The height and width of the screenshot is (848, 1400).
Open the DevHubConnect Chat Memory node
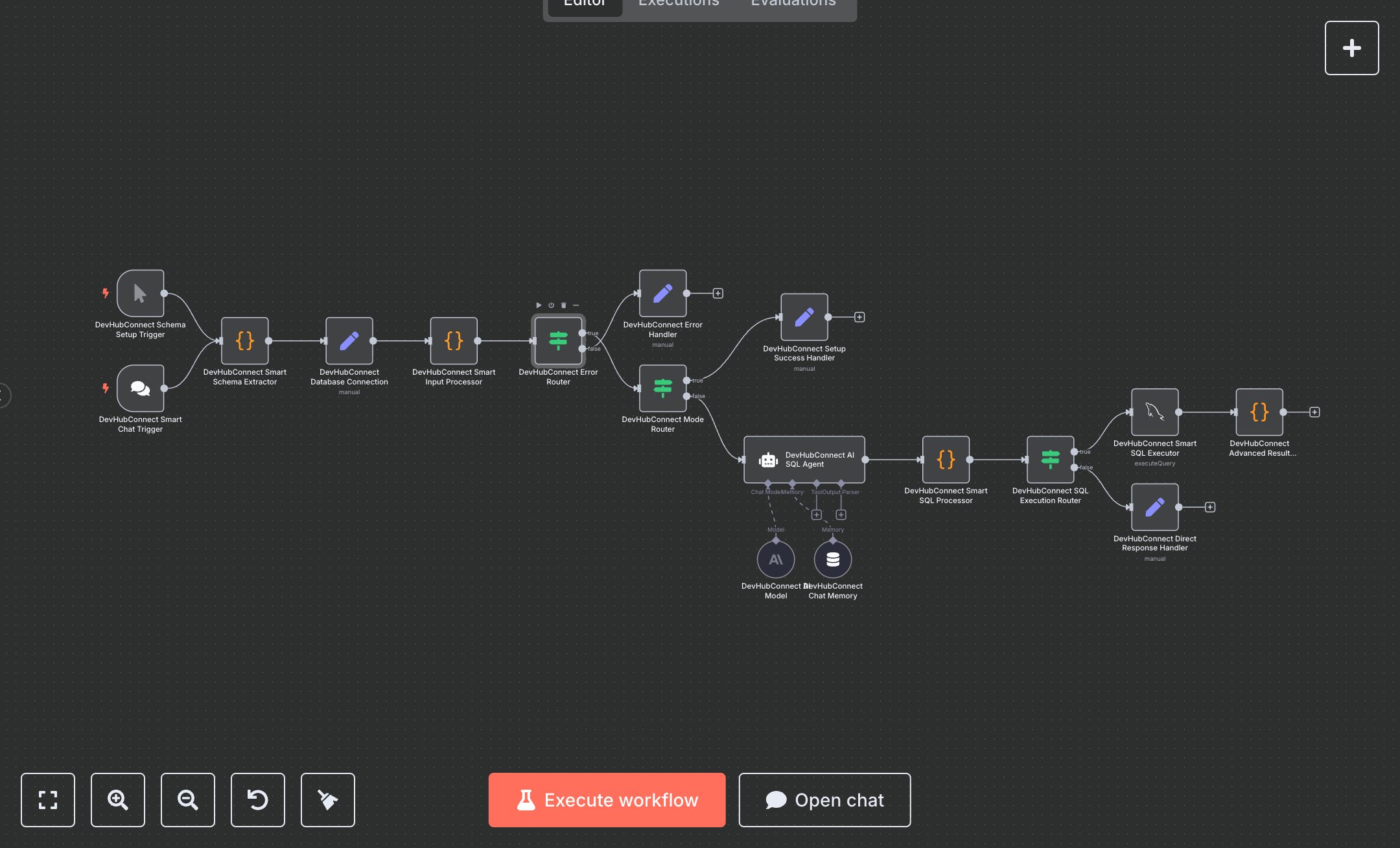(x=833, y=559)
